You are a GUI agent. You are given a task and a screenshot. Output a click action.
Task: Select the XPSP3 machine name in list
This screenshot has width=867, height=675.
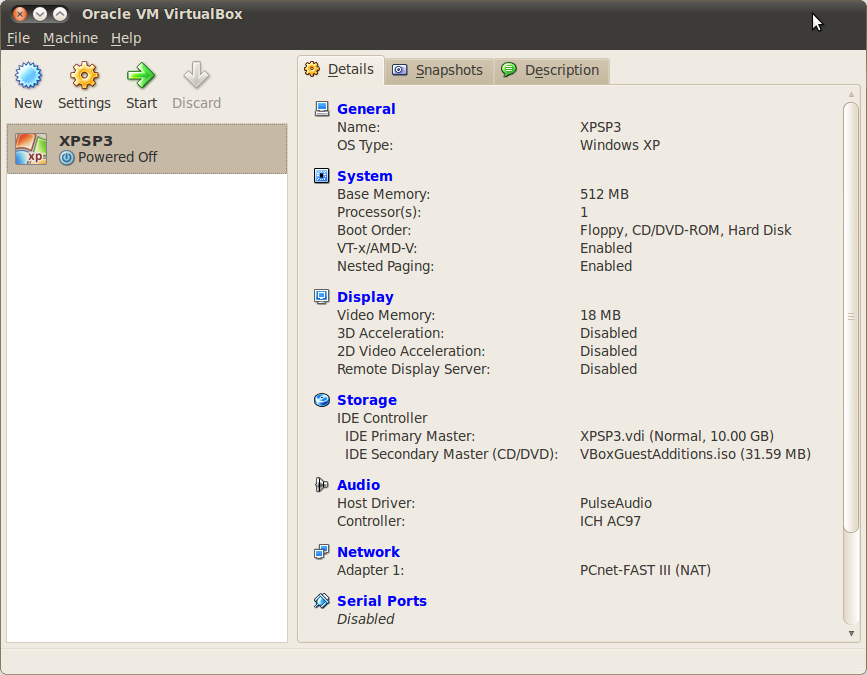(86, 141)
